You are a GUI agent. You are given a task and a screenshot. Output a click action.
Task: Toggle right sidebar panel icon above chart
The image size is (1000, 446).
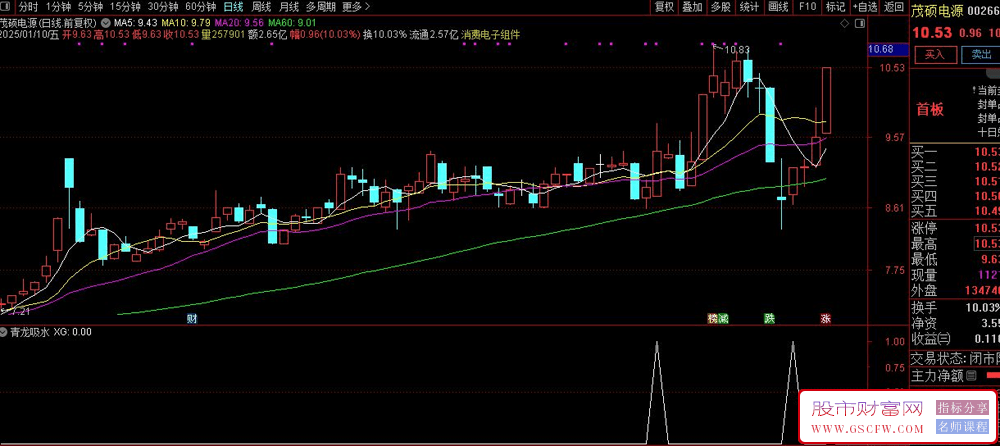coord(858,23)
